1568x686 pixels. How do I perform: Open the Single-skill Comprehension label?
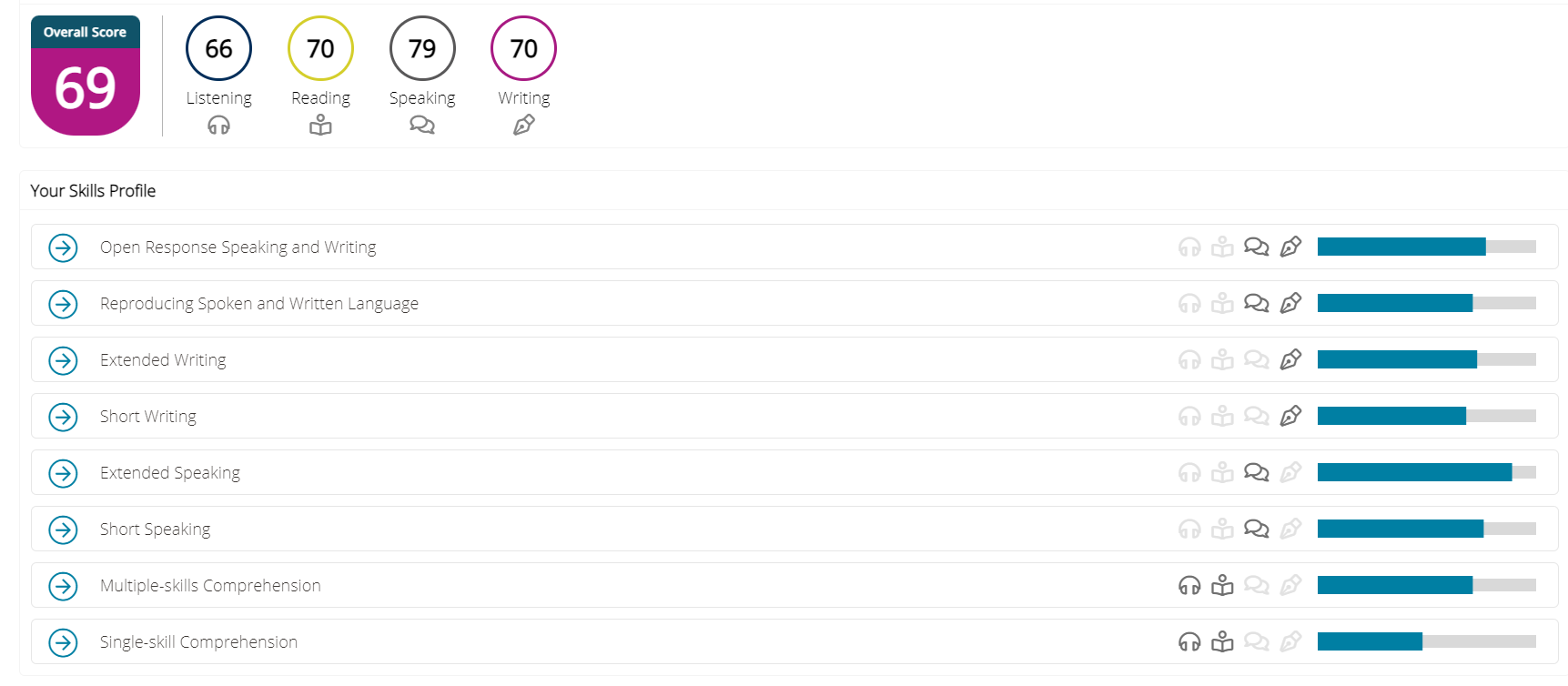pos(198,642)
